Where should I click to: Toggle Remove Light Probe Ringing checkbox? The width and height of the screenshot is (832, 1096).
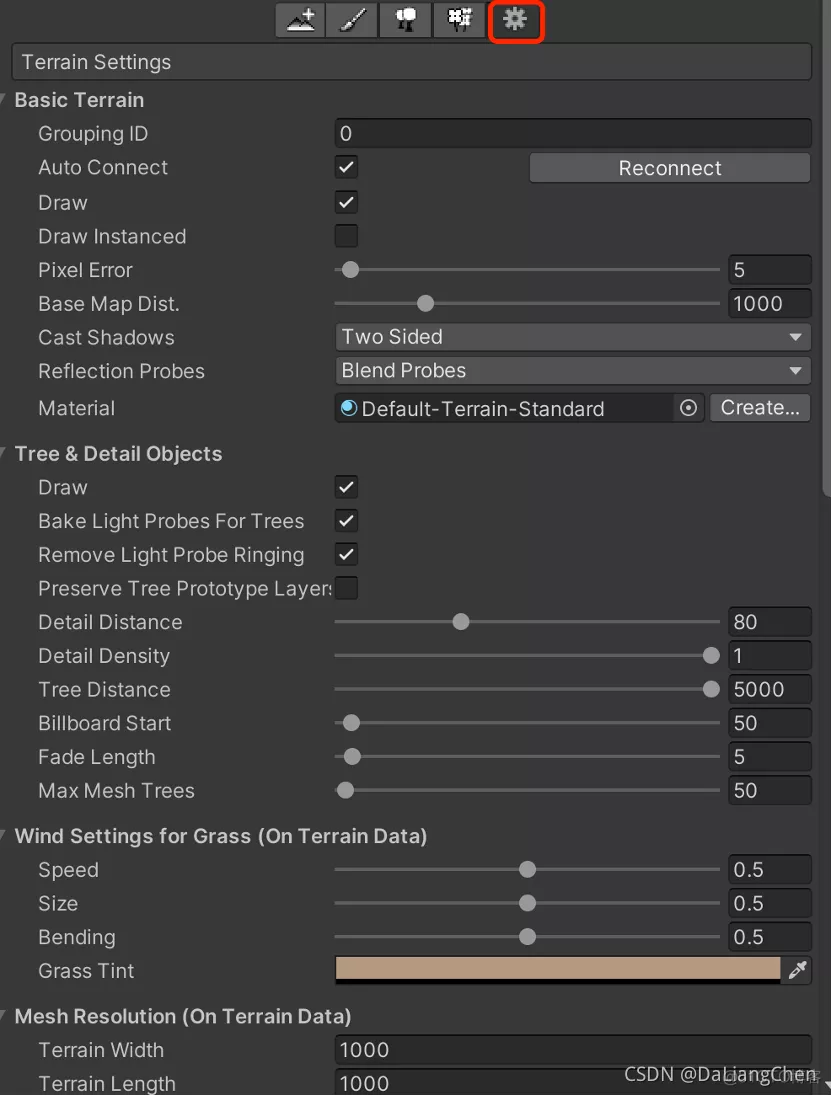pos(346,554)
